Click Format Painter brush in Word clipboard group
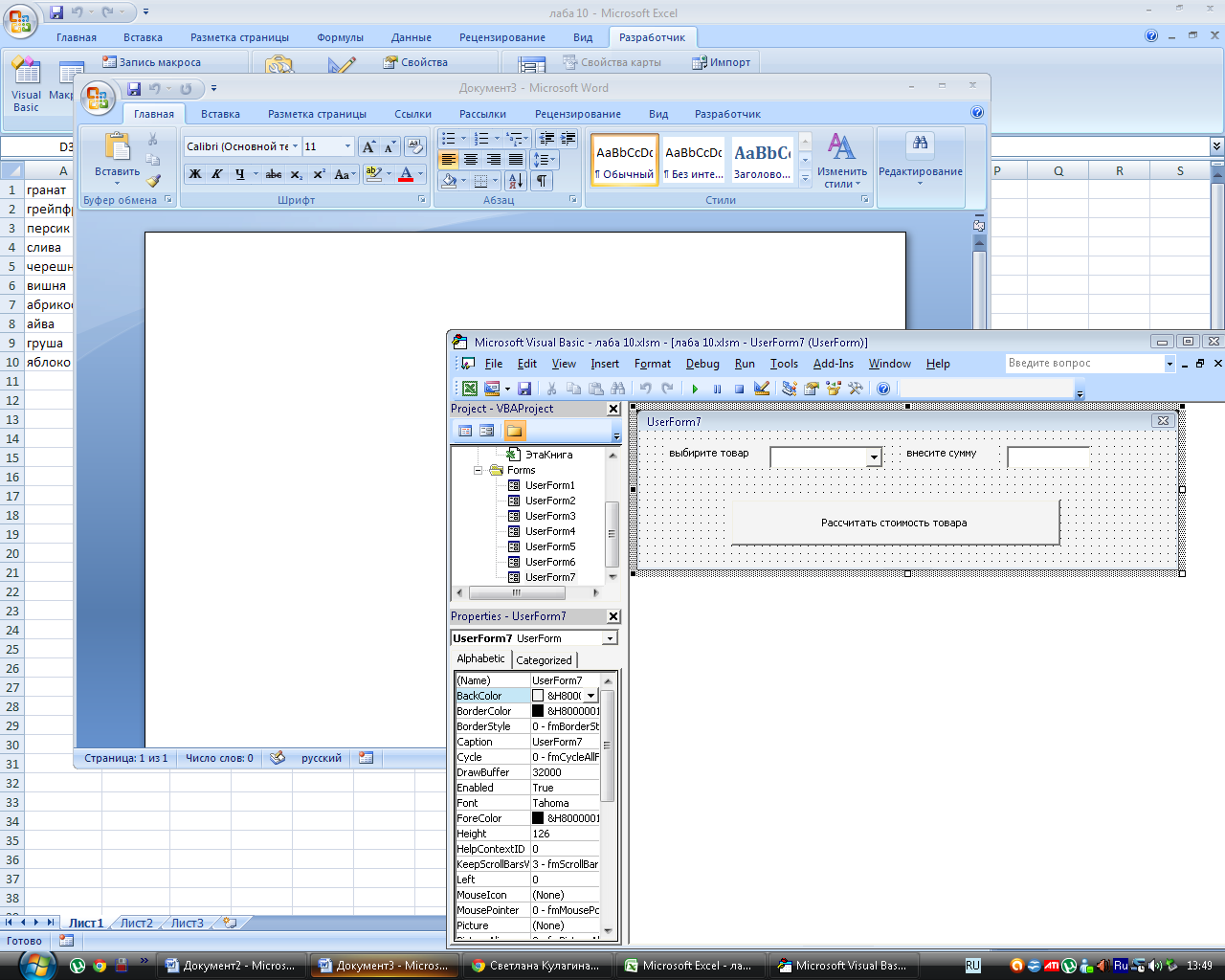This screenshot has height=980, width=1225. pos(153,180)
